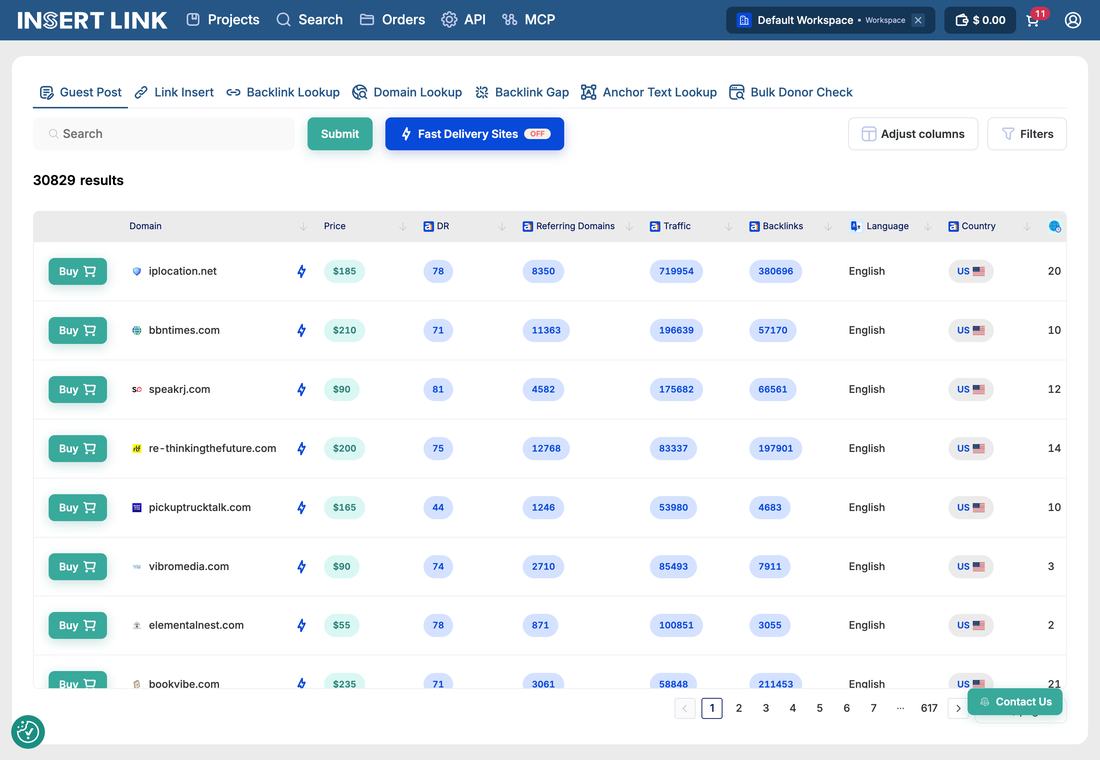Viewport: 1100px width, 760px height.
Task: Switch to the Domain Lookup tab
Action: pyautogui.click(x=407, y=92)
